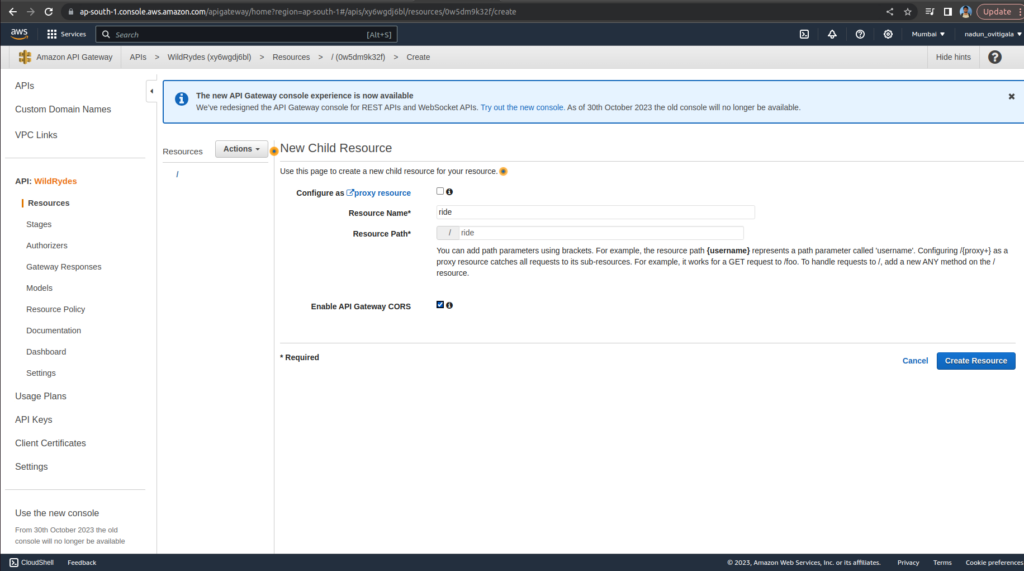1024x571 pixels.
Task: Open Feedback in the footer
Action: click(82, 563)
